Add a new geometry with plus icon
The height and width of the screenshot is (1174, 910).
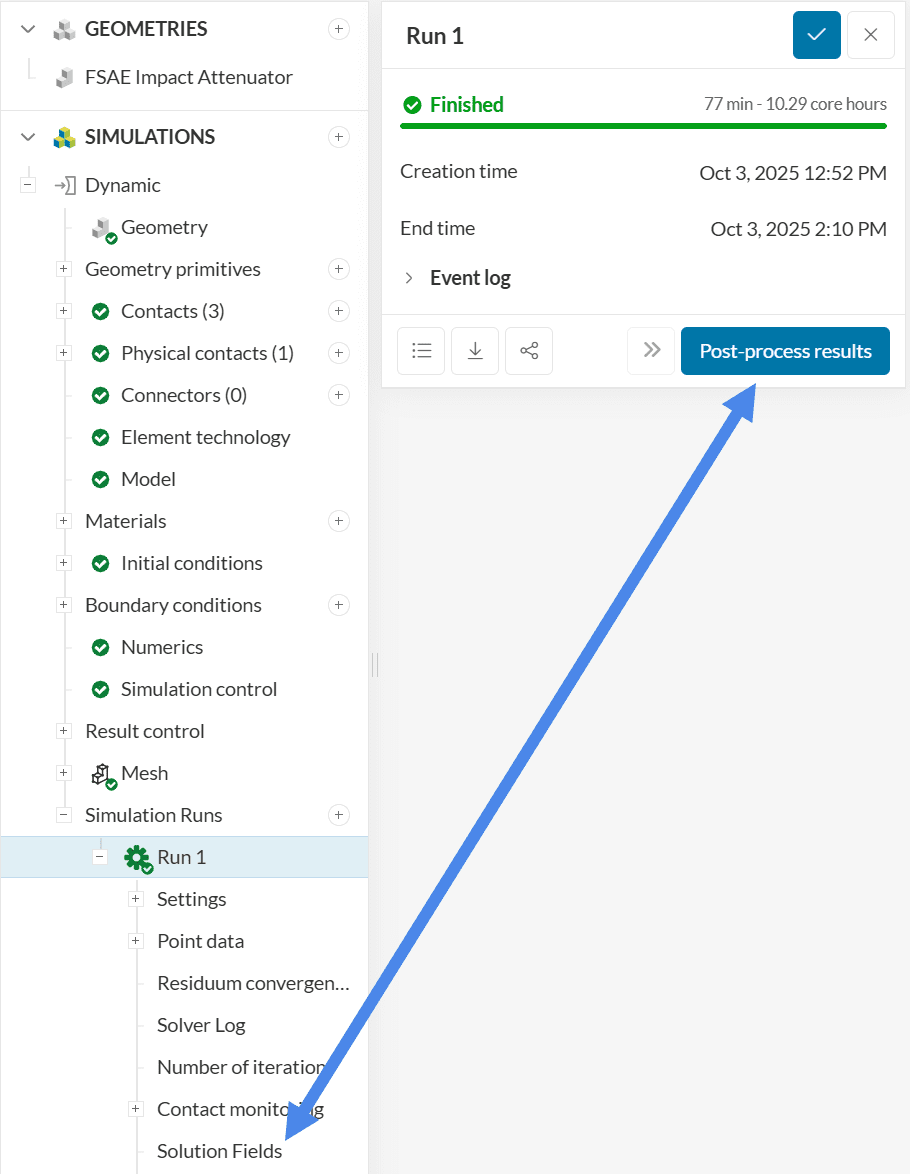339,29
